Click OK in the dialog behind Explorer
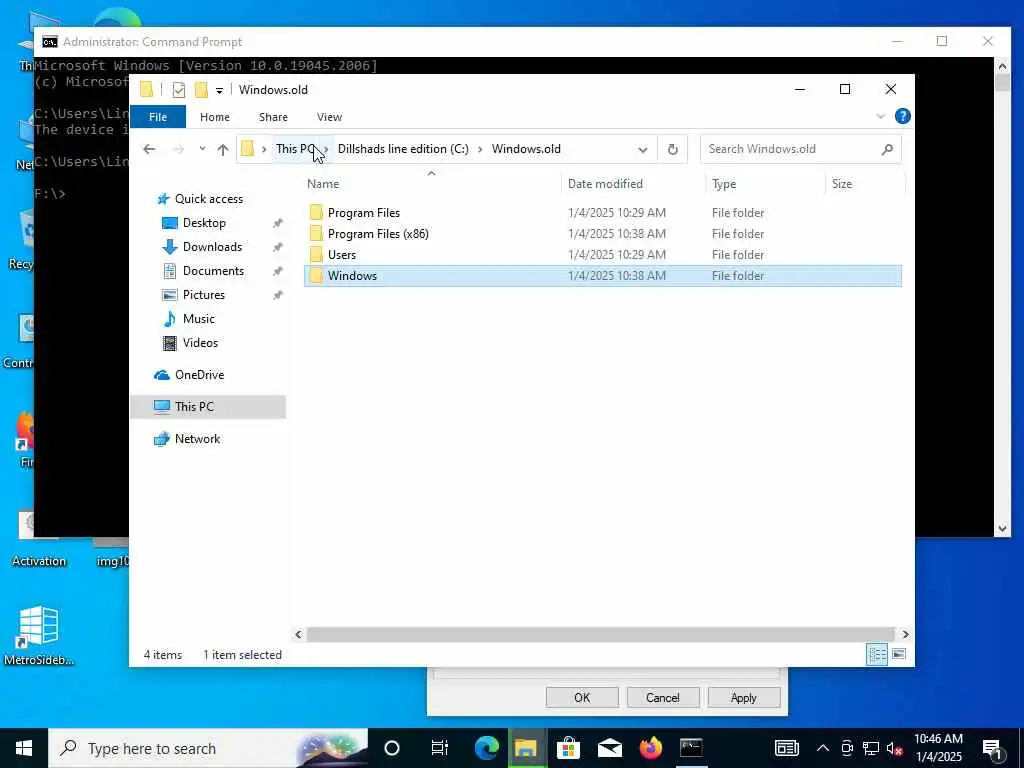This screenshot has height=768, width=1024. point(582,697)
